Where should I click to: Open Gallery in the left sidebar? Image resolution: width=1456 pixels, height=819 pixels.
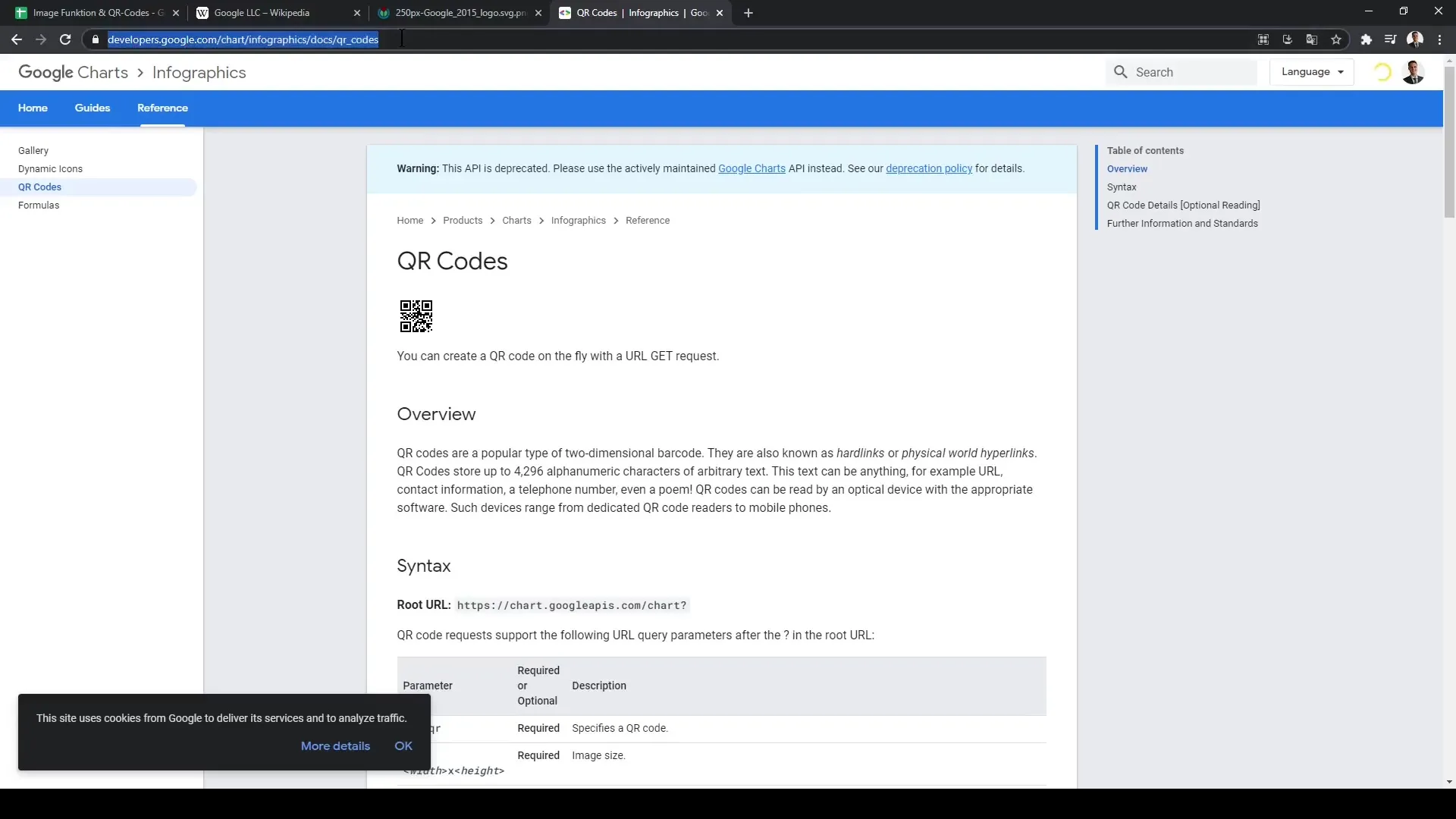point(33,151)
